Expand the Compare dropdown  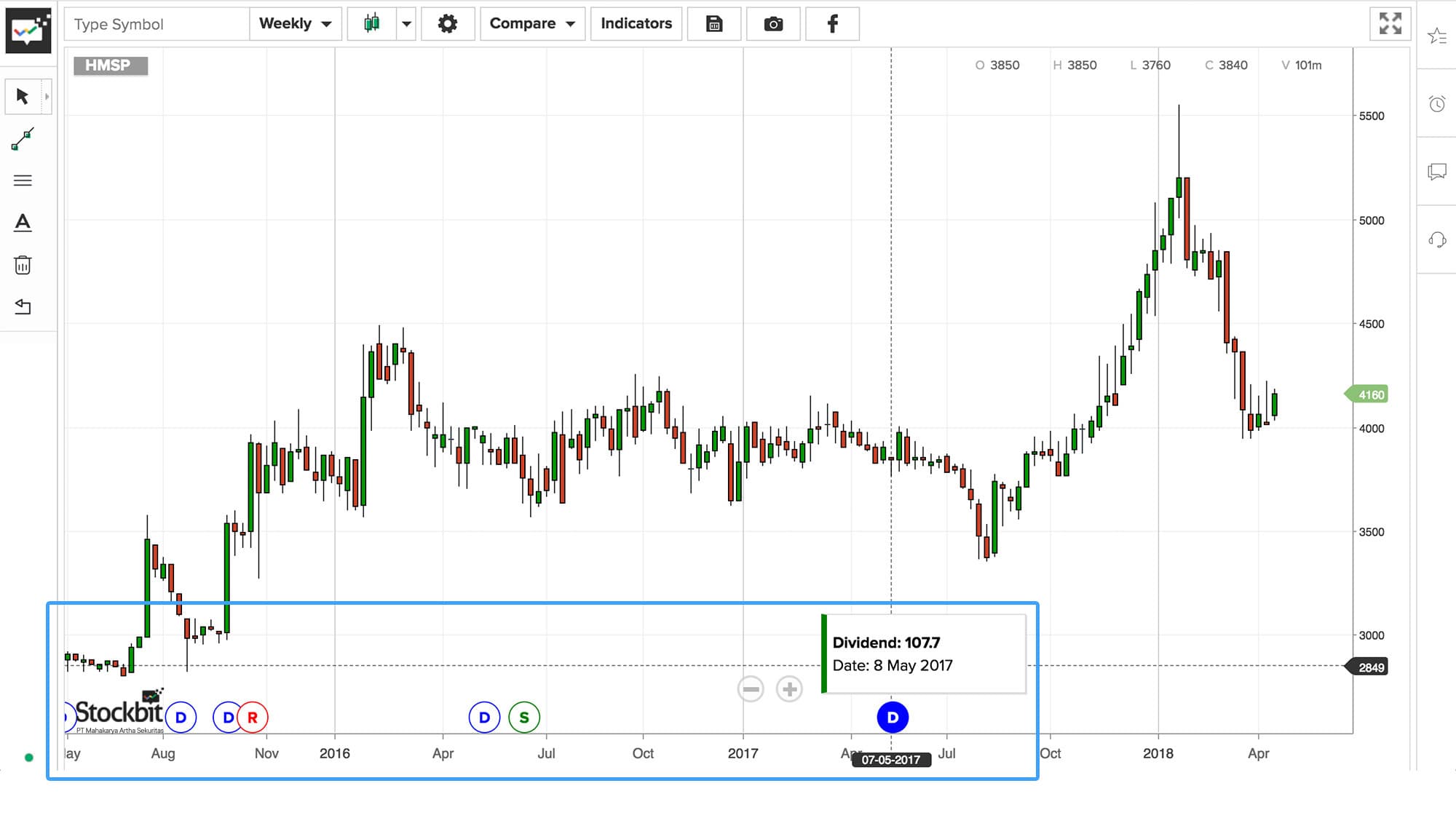pyautogui.click(x=532, y=24)
